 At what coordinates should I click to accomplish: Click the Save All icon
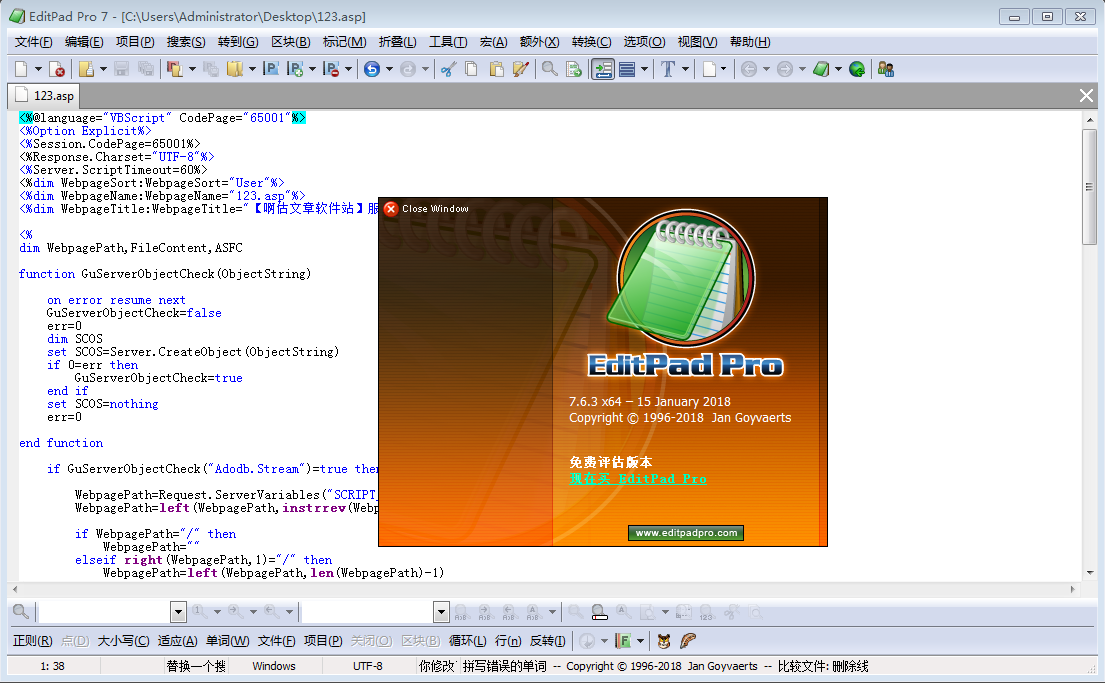[x=146, y=69]
